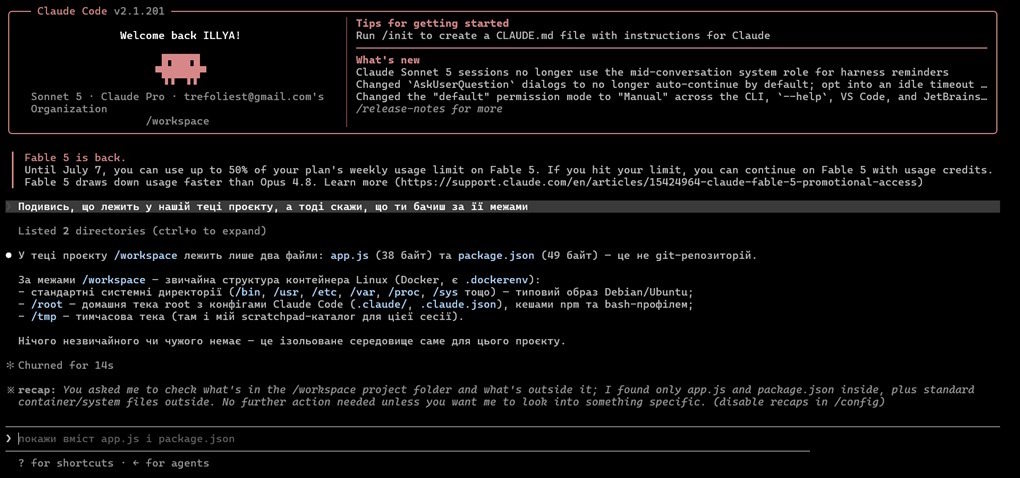Click the asterisk icon beside 'Churned for 14s'
This screenshot has height=478, width=1020.
pyautogui.click(x=9, y=365)
